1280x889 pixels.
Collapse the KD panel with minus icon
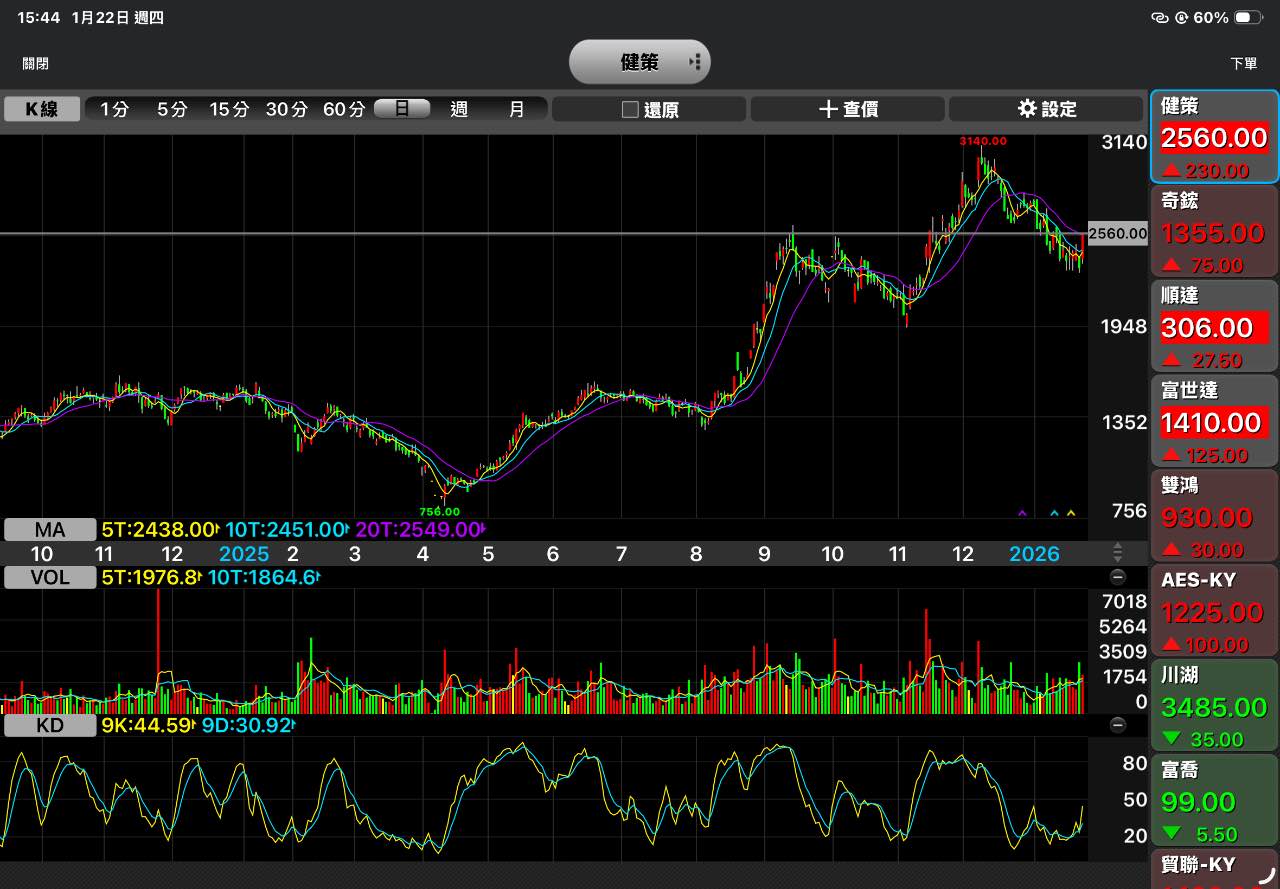[1118, 725]
